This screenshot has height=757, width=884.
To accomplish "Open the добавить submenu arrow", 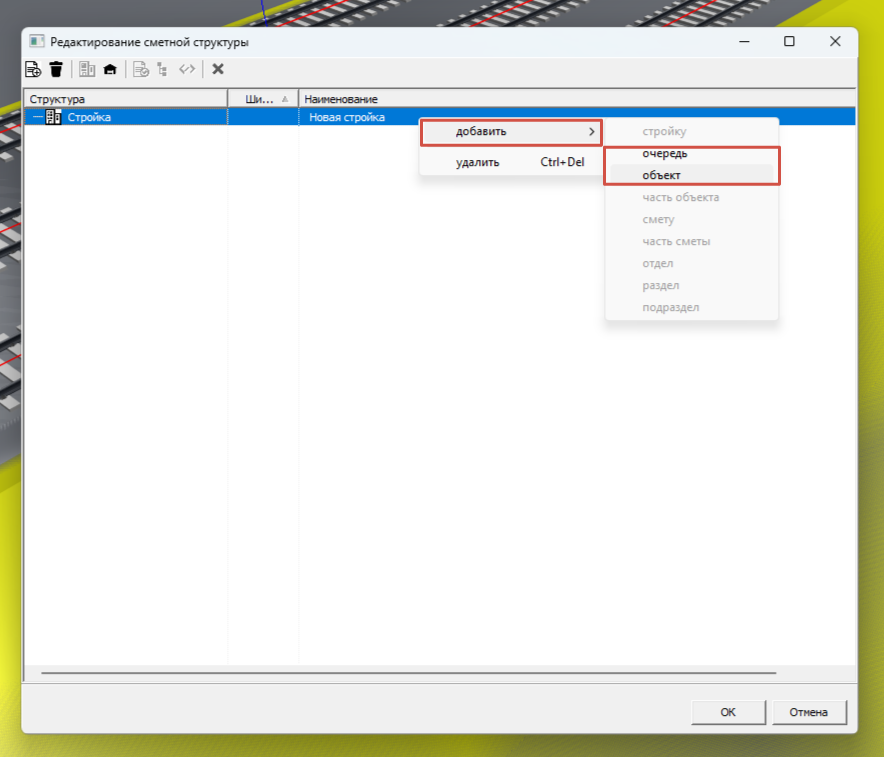I will pyautogui.click(x=591, y=131).
